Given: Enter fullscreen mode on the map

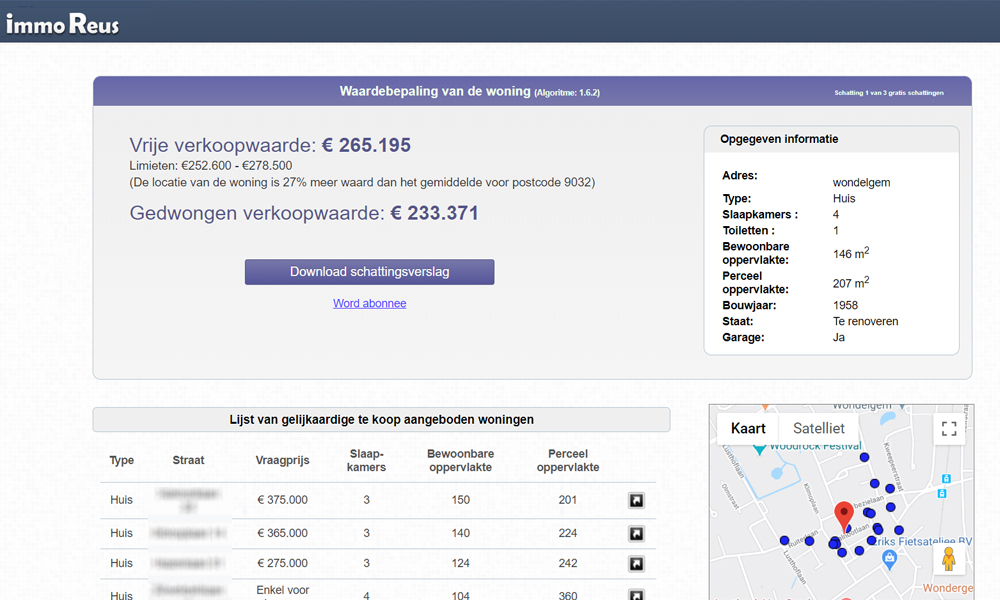Looking at the screenshot, I should coord(948,428).
